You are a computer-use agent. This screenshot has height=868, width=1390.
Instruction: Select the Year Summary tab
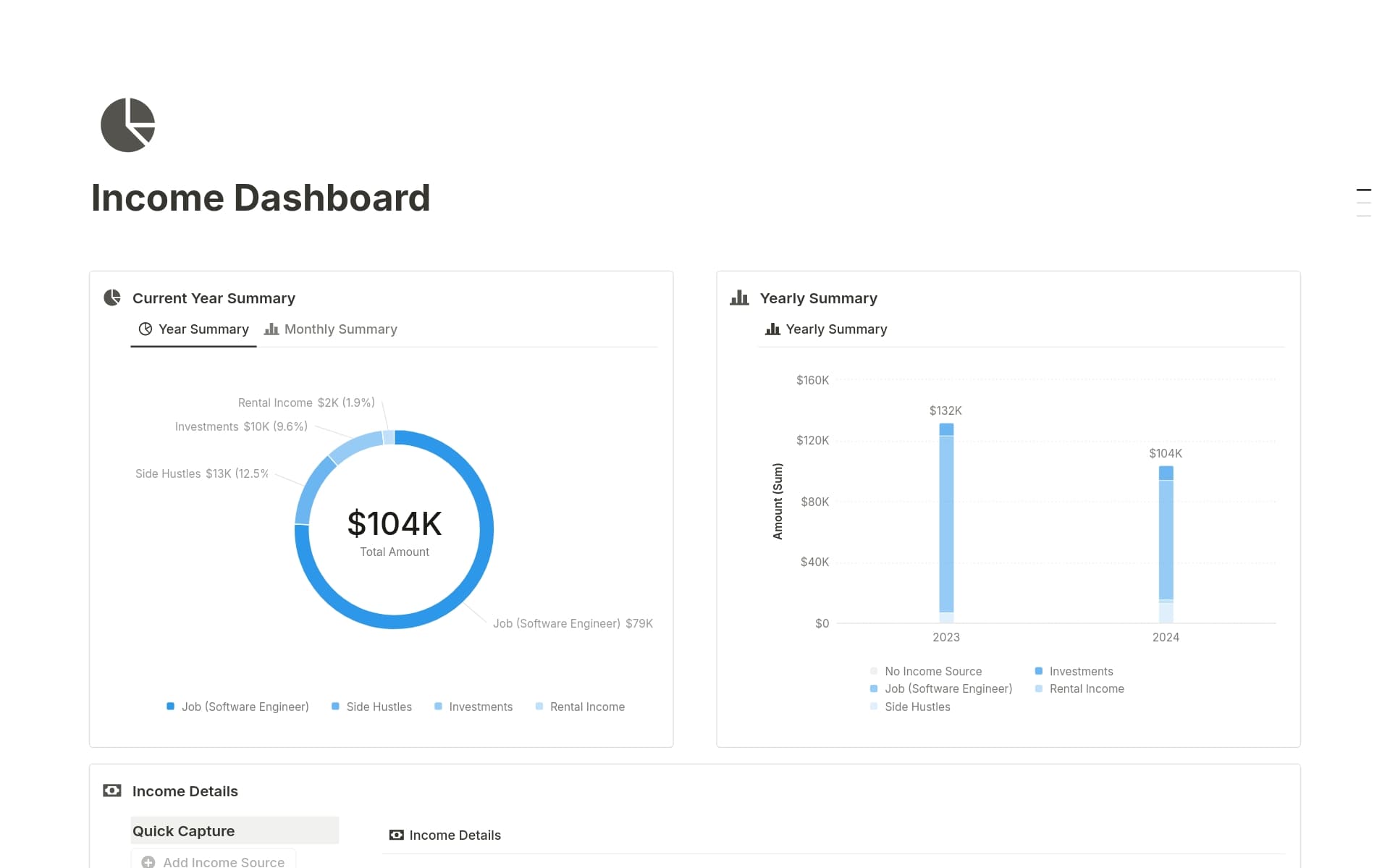click(203, 329)
